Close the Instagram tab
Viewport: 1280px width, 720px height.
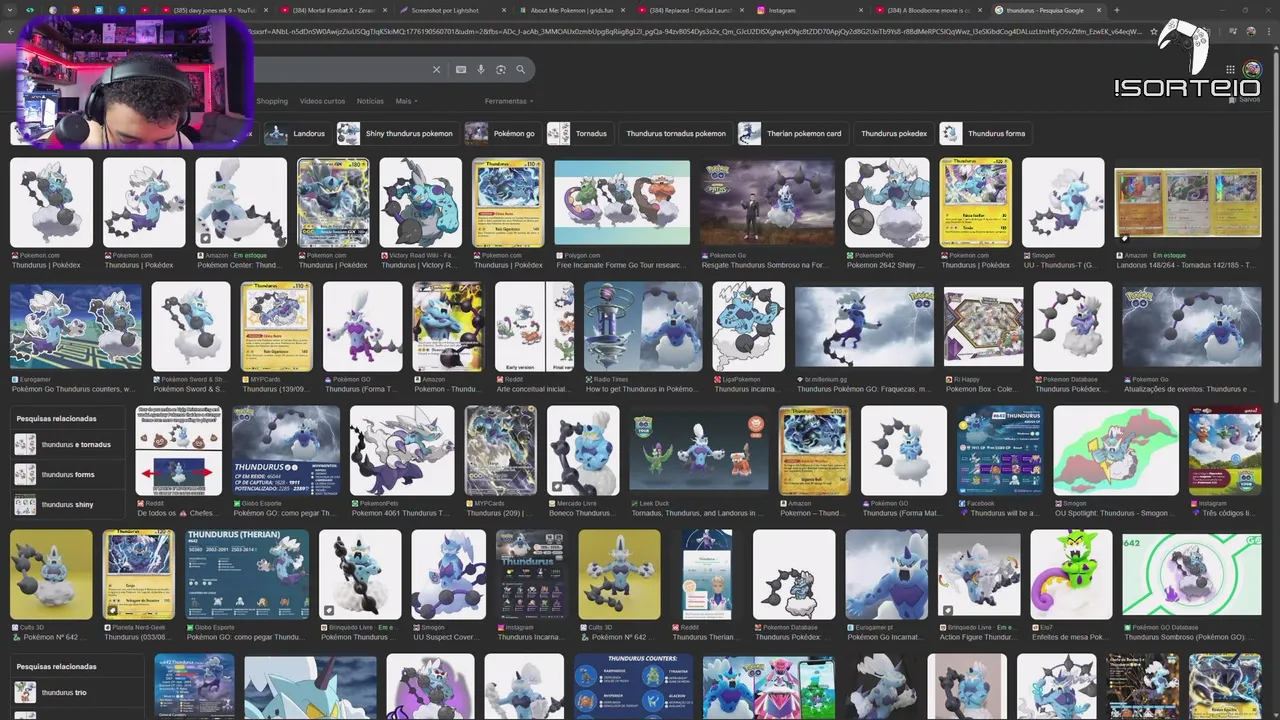[x=862, y=10]
